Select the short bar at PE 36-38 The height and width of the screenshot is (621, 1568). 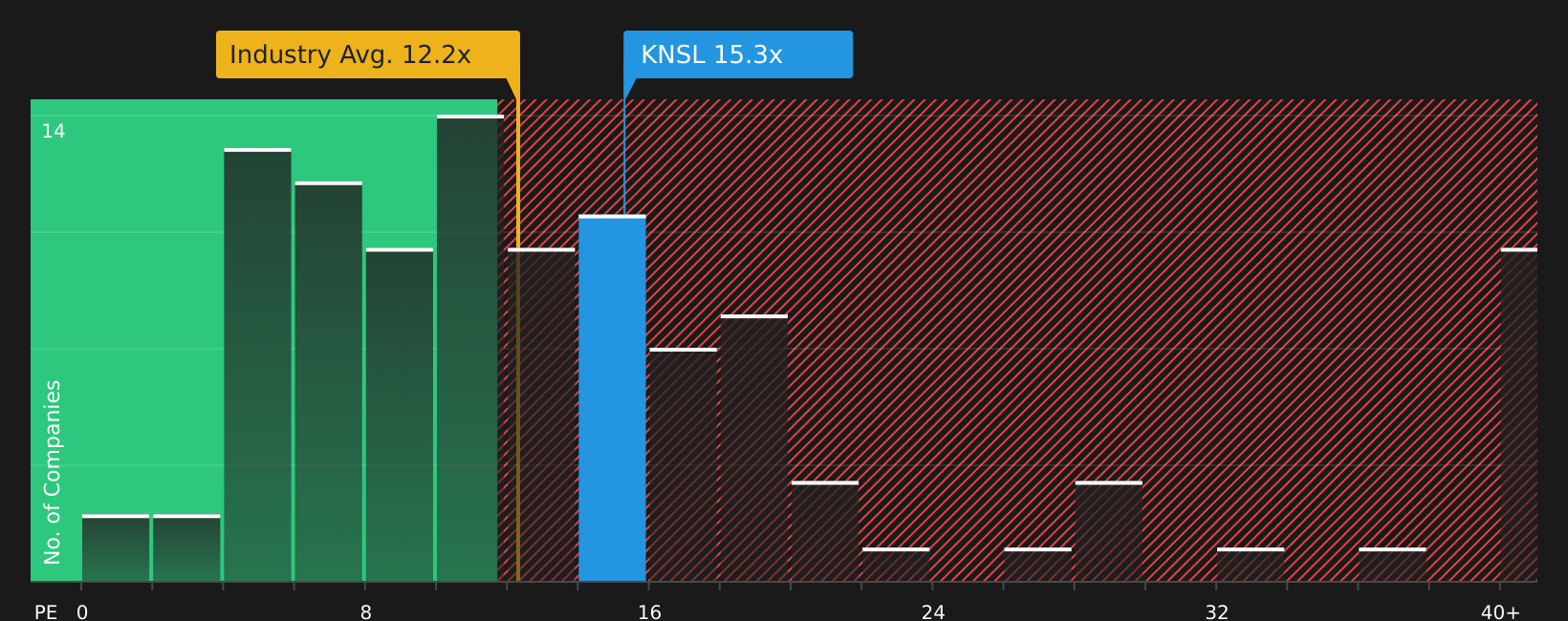[x=1392, y=565]
